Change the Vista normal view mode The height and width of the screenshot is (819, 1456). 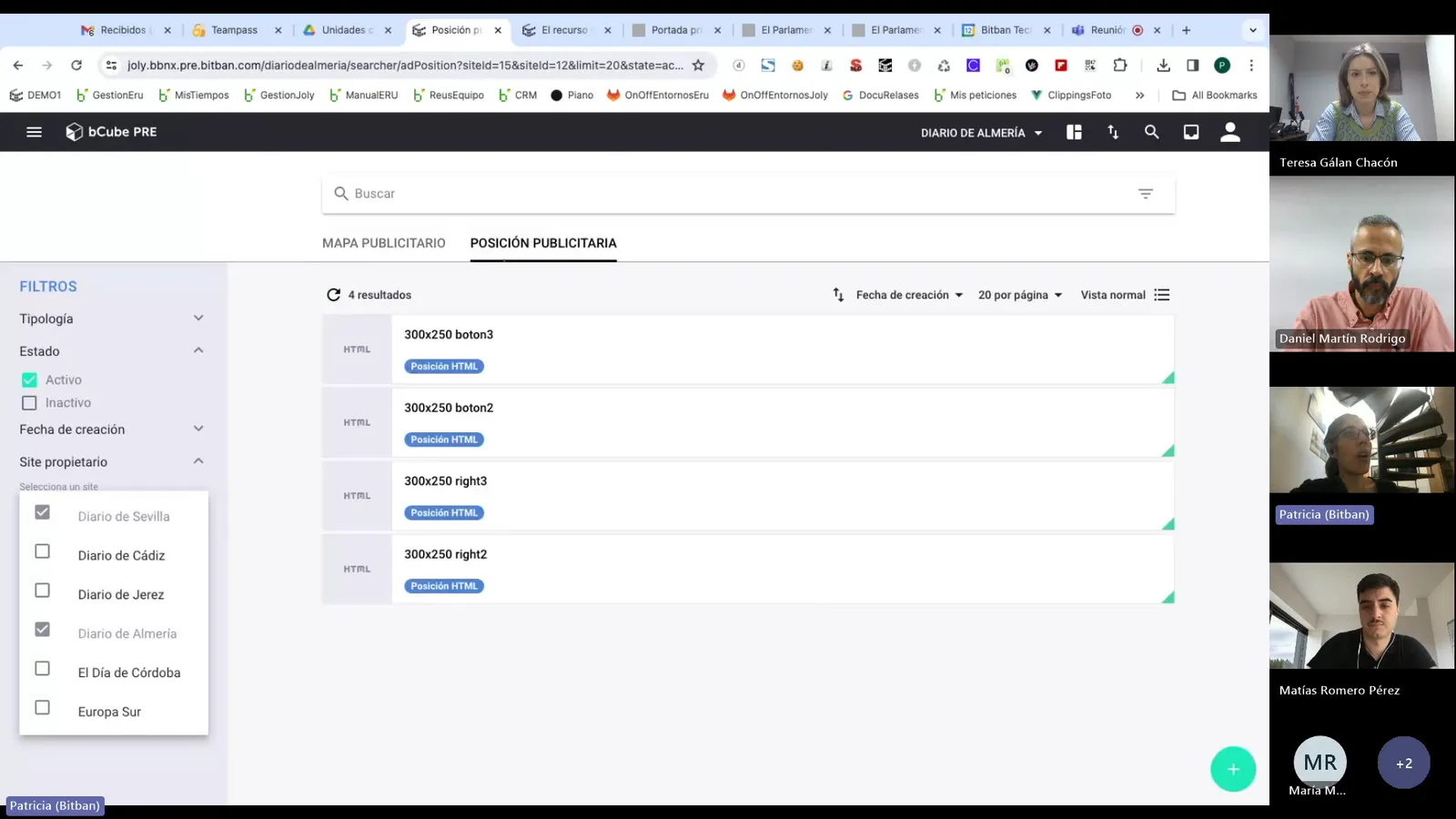[1124, 295]
